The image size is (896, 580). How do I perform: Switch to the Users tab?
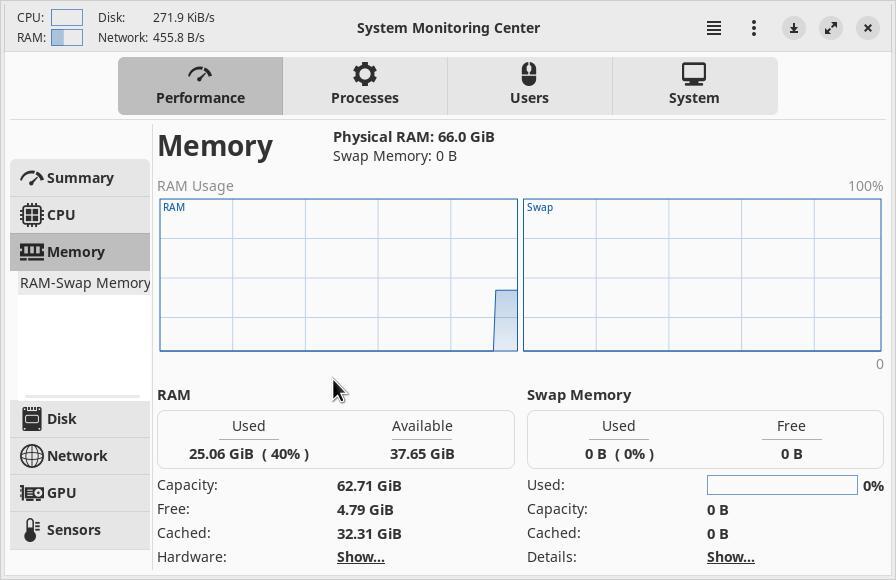[529, 86]
